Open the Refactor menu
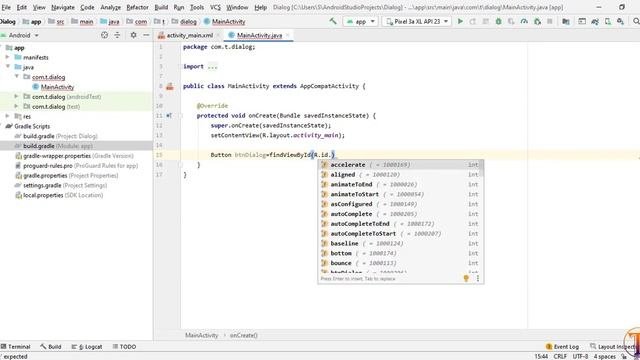This screenshot has height=360, width=640. (137, 7)
